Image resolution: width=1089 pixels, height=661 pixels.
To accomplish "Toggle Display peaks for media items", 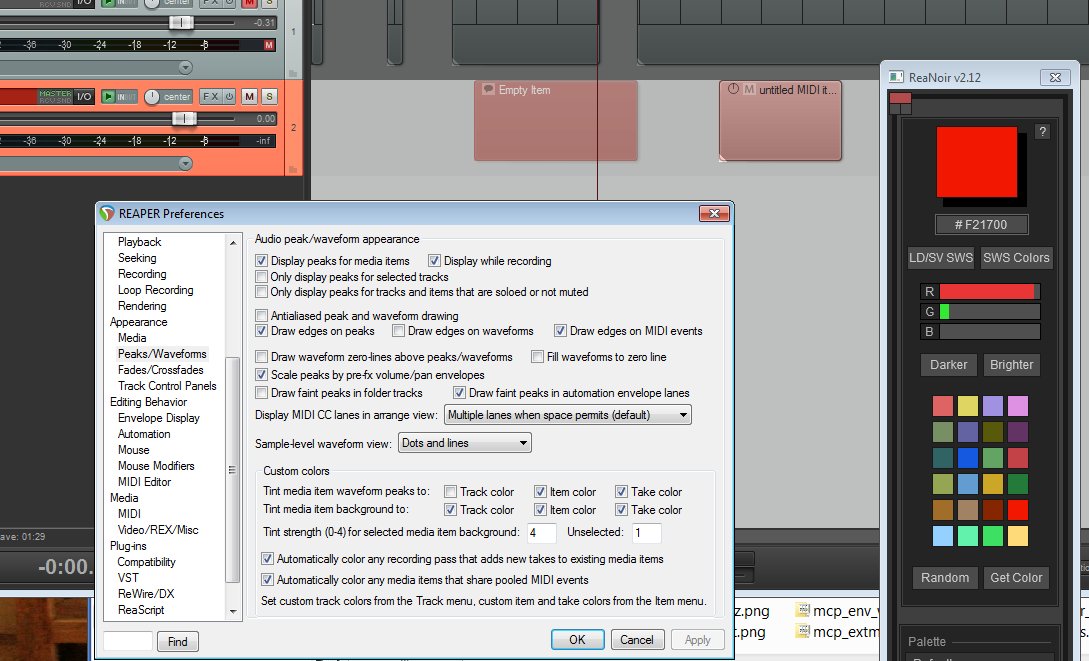I will (x=261, y=261).
